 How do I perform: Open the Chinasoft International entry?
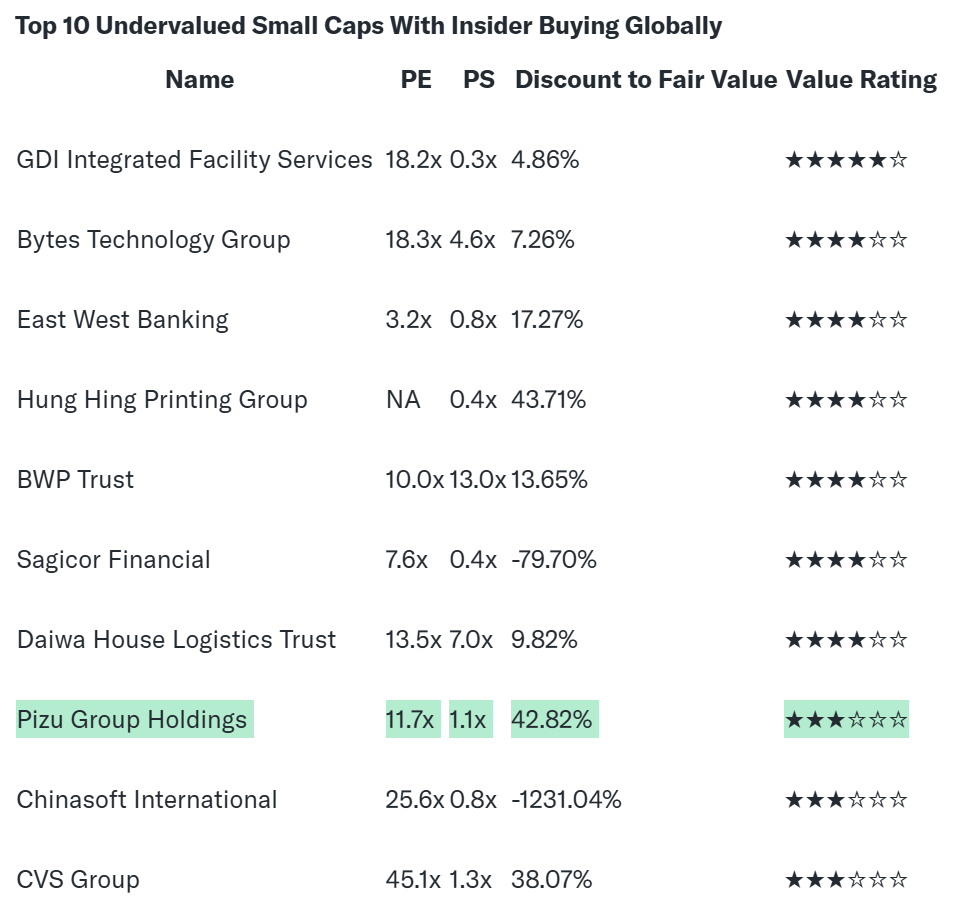coord(147,800)
